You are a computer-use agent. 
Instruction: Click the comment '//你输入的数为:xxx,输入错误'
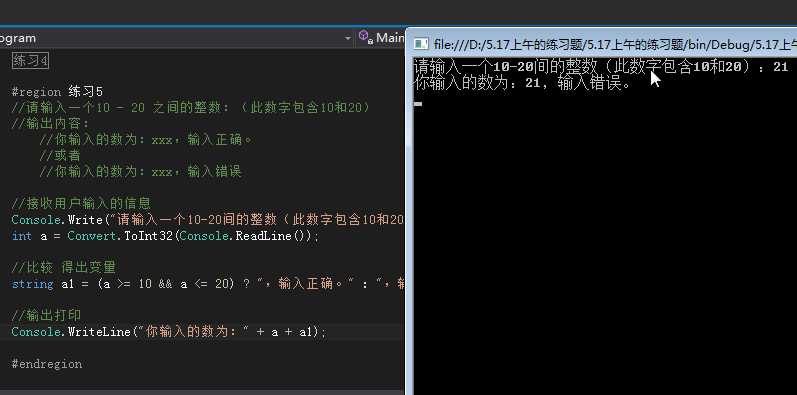coord(140,172)
